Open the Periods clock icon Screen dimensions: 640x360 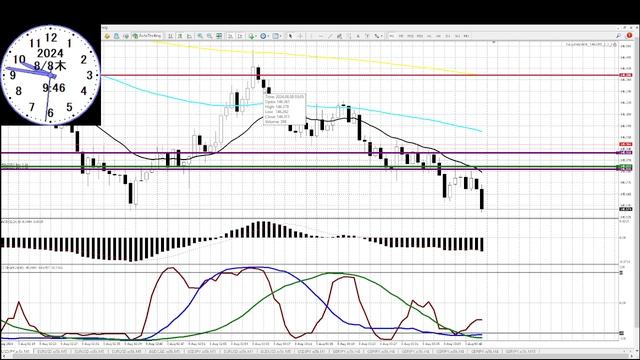tap(263, 36)
